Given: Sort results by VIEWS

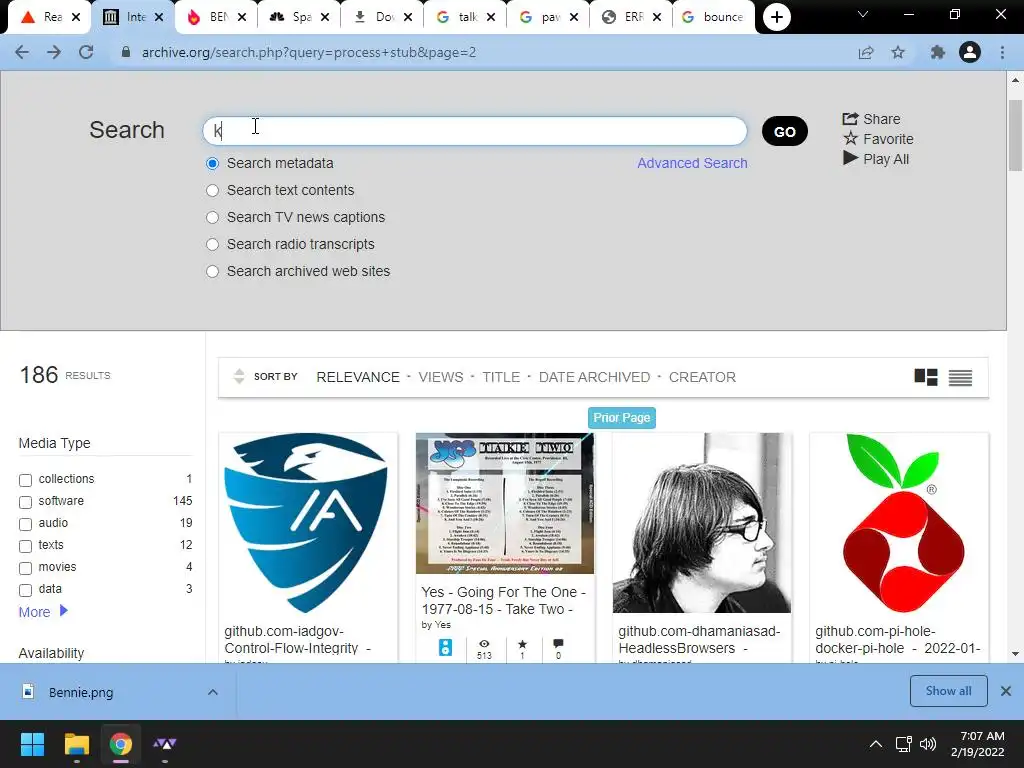Looking at the screenshot, I should pos(441,377).
